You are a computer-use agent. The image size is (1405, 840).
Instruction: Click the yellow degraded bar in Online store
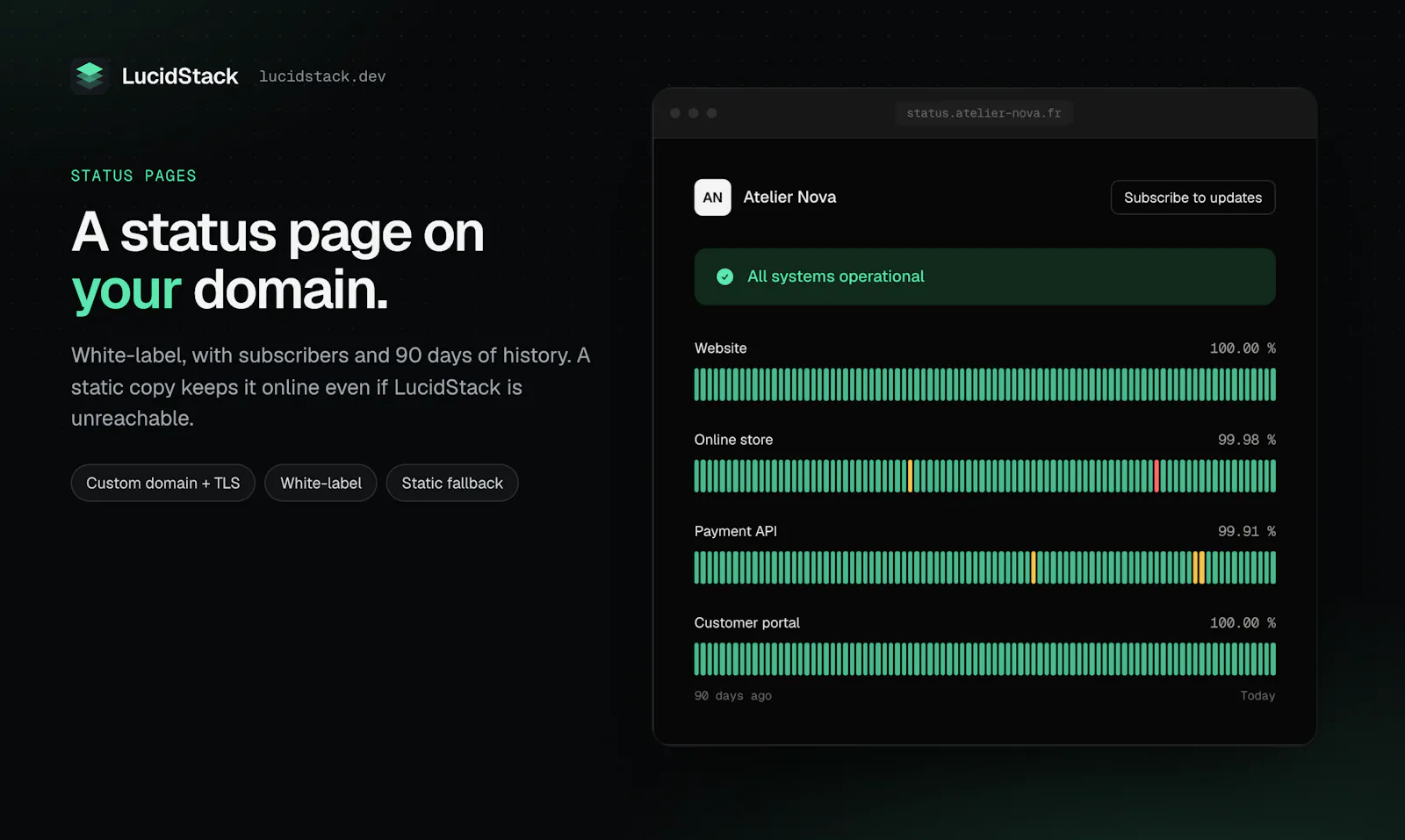pos(910,476)
